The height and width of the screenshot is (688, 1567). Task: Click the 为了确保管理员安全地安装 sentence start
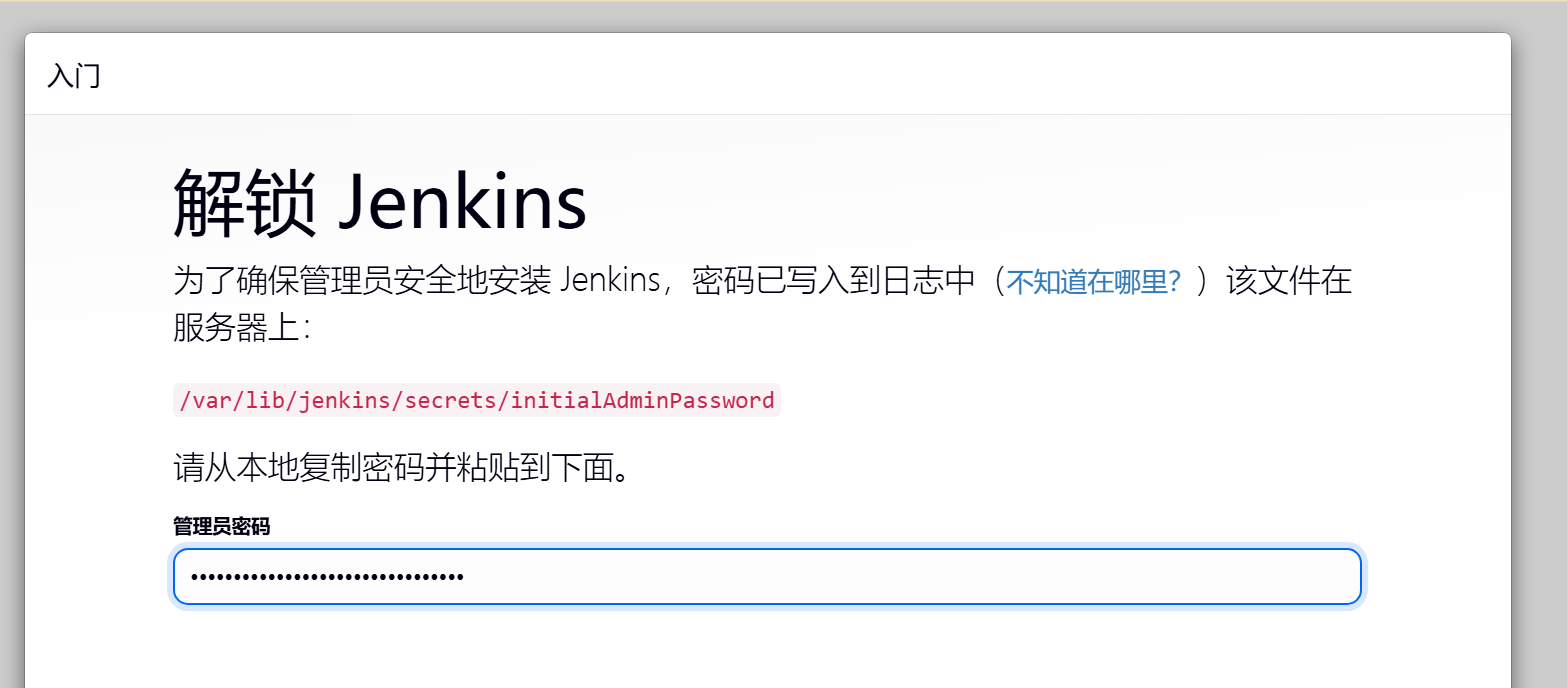[x=363, y=281]
